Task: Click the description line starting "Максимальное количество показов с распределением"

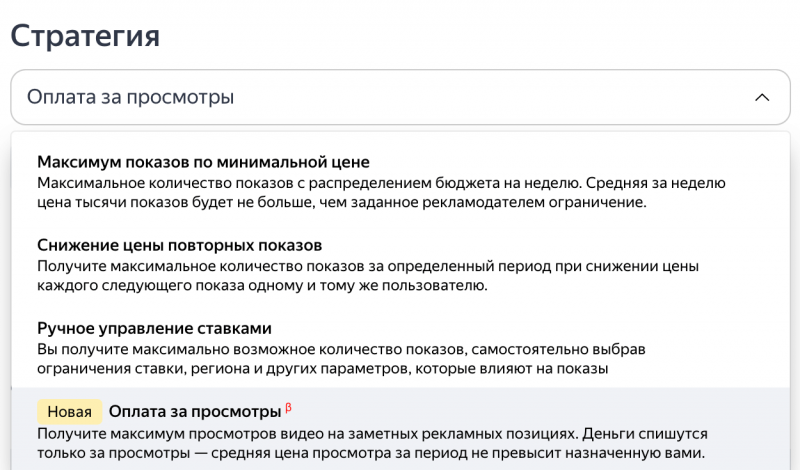Action: 300,183
